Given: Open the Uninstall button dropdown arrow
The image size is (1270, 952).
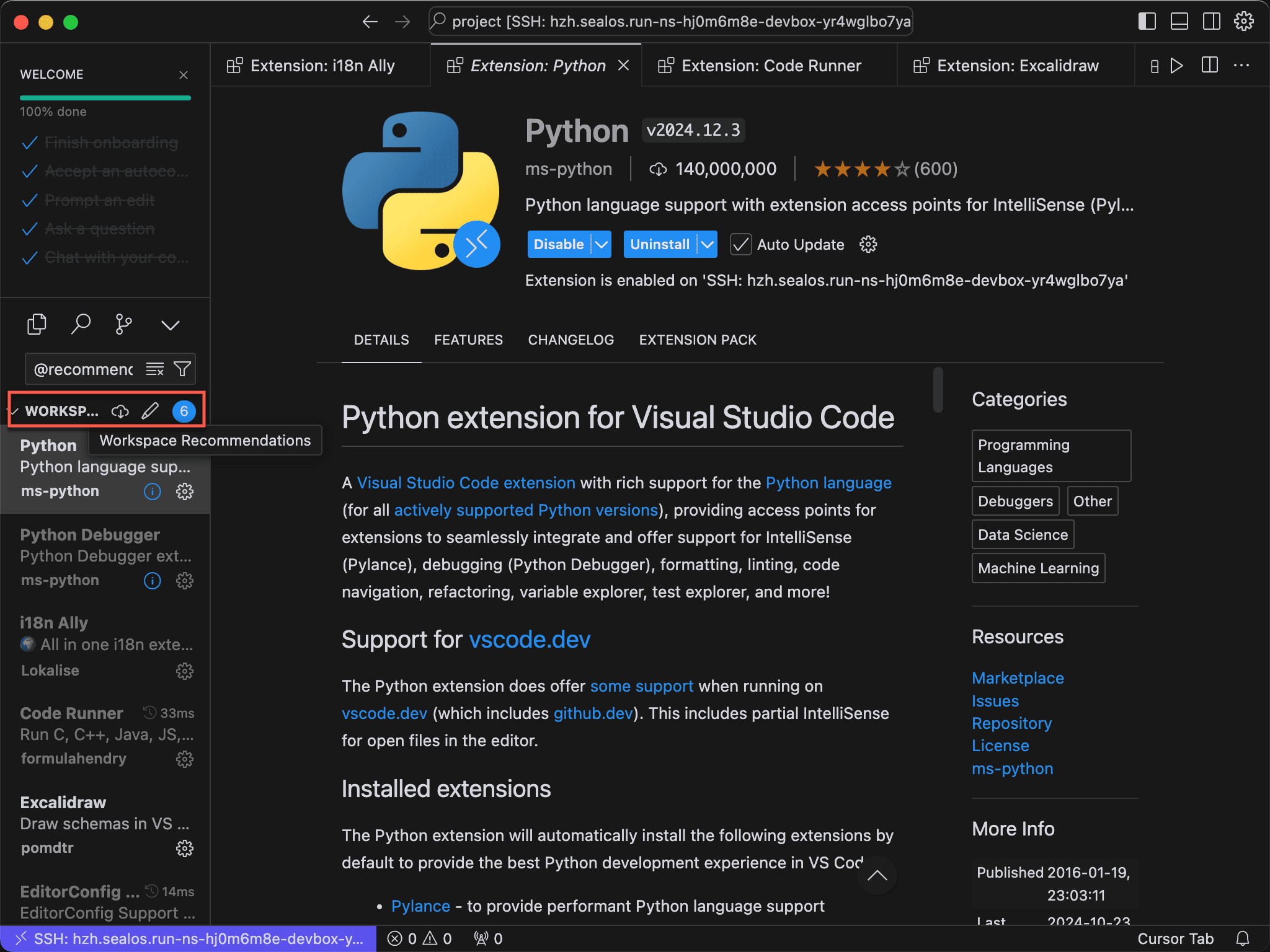Looking at the screenshot, I should 707,245.
